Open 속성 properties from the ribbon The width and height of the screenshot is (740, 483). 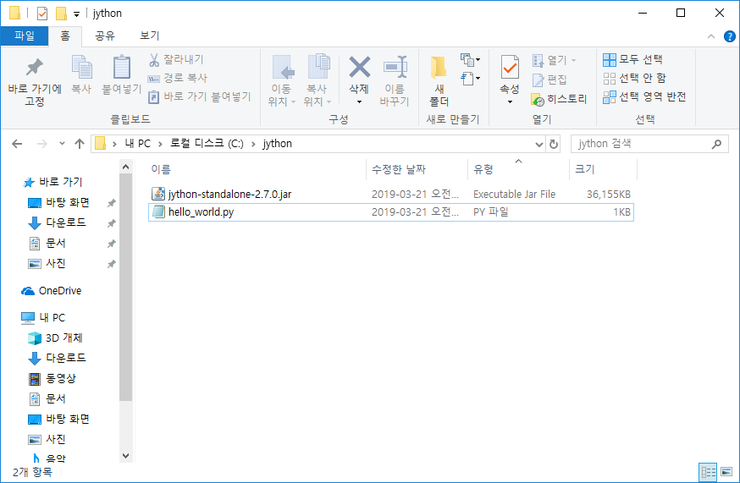click(510, 68)
